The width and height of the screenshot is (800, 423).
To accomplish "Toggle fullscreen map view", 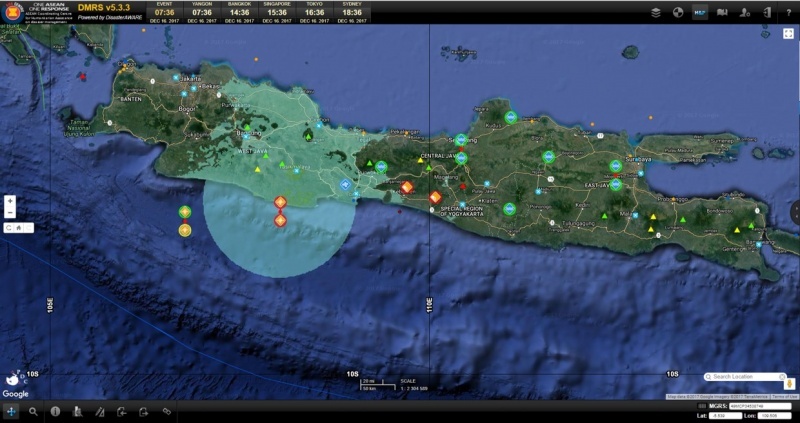I will (x=788, y=34).
